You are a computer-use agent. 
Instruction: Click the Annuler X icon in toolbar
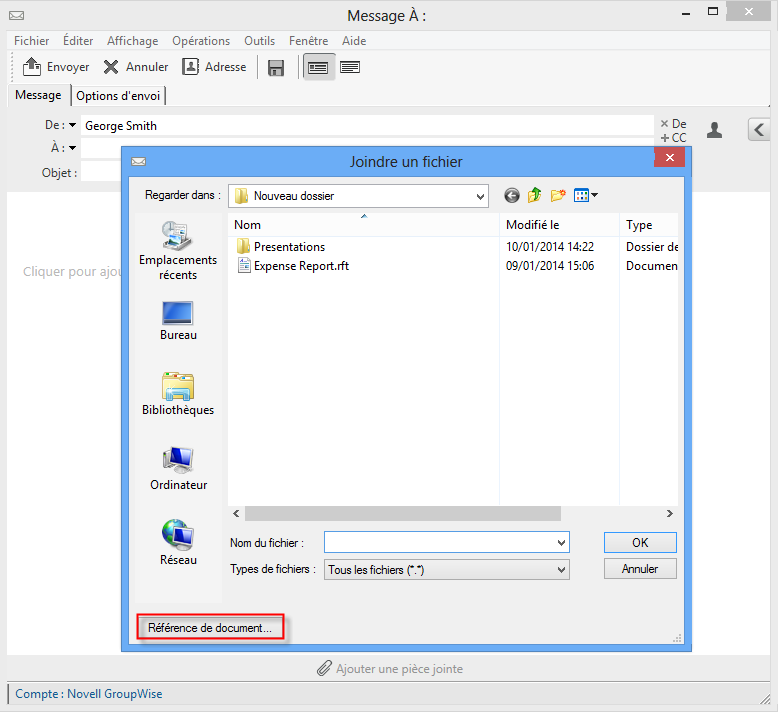click(x=111, y=66)
